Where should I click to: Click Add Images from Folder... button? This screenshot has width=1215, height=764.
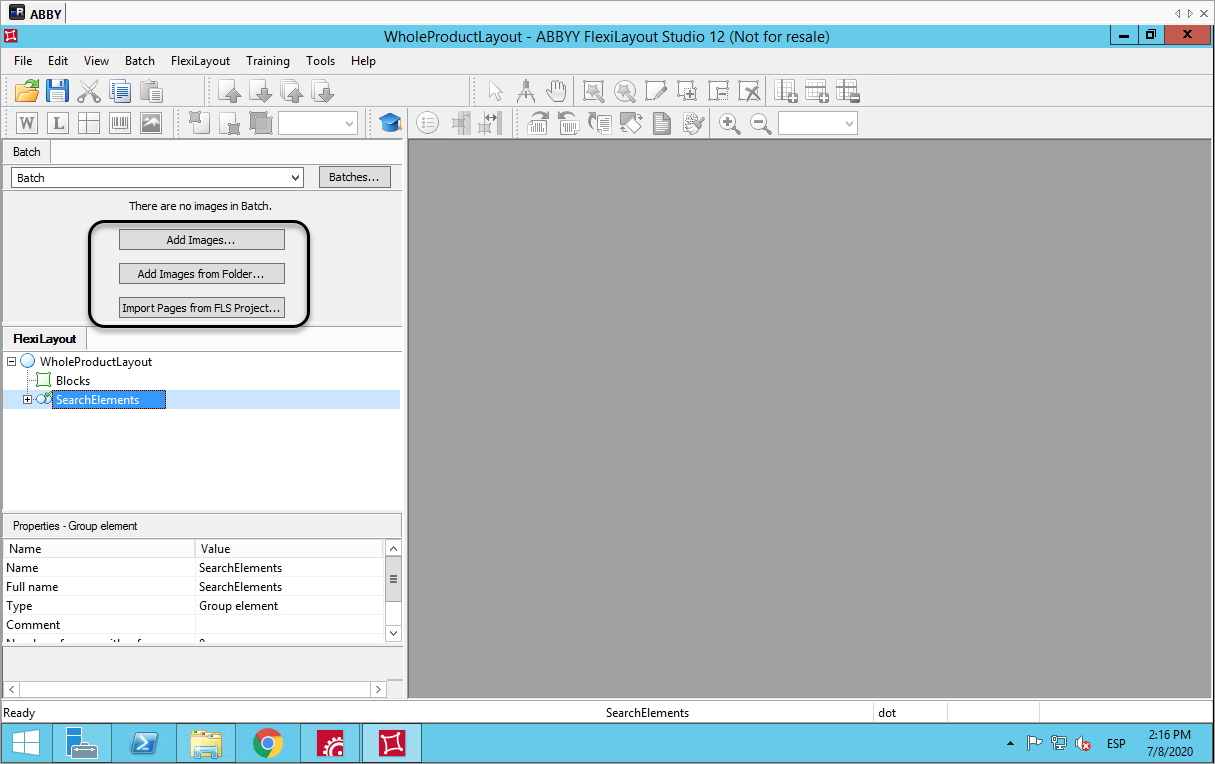tap(202, 274)
